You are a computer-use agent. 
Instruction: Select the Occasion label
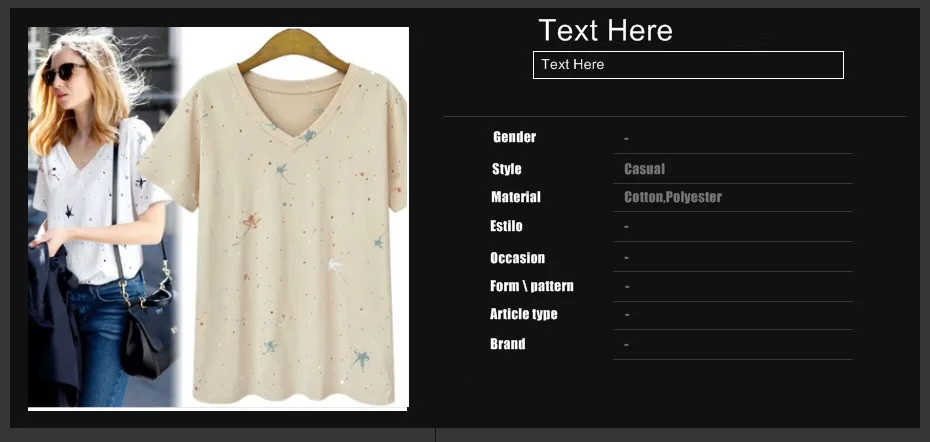(517, 258)
